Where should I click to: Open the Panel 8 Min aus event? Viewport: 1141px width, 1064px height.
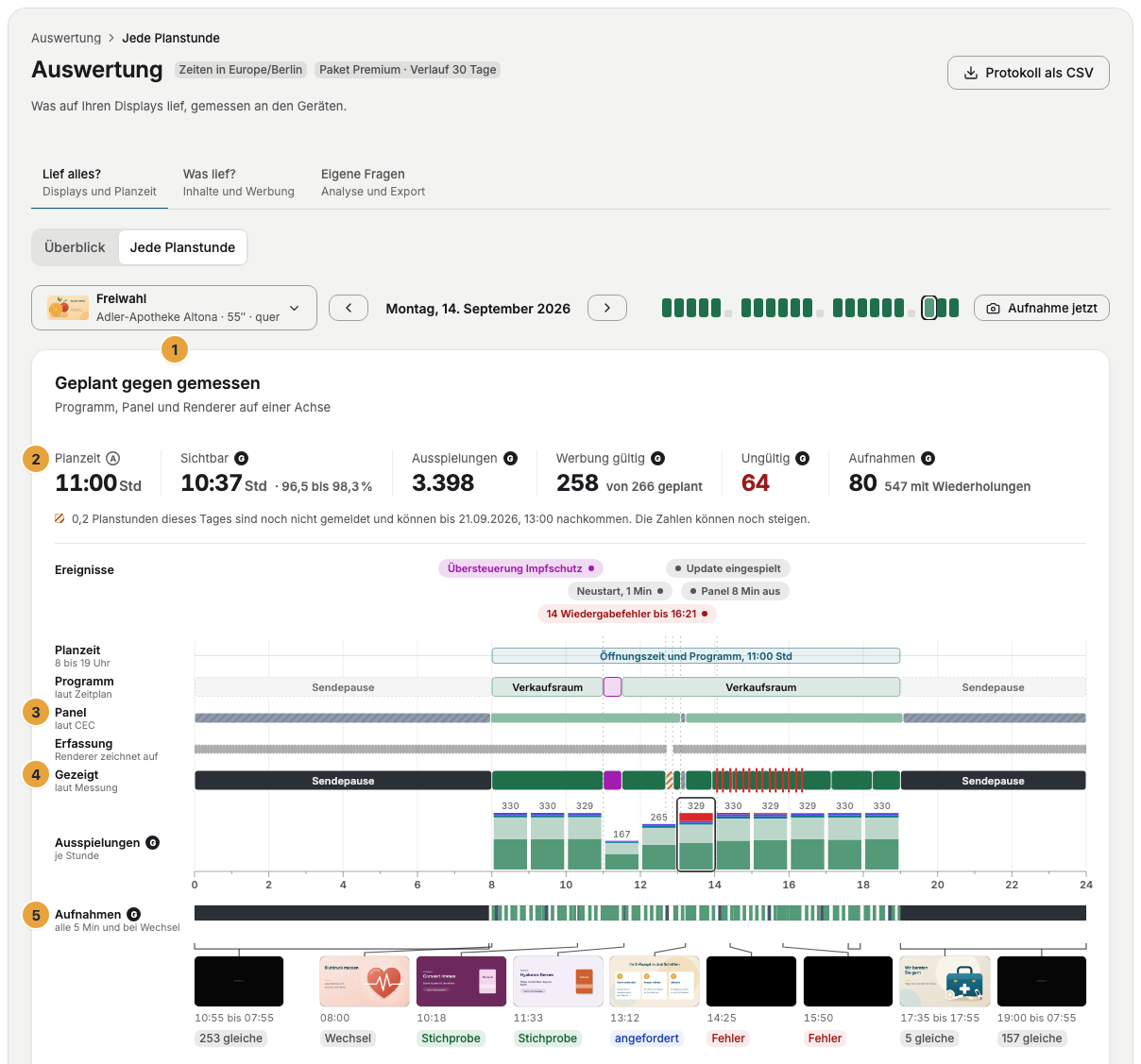tap(735, 591)
